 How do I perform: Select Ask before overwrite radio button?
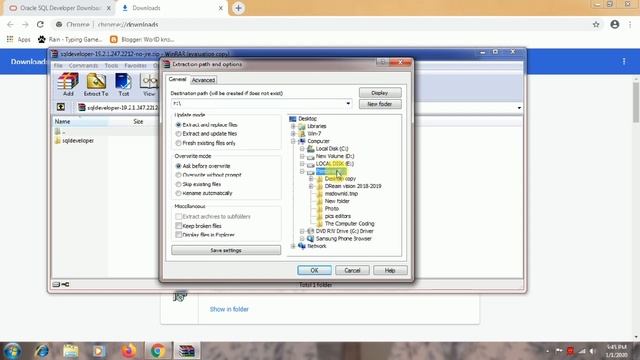178,166
